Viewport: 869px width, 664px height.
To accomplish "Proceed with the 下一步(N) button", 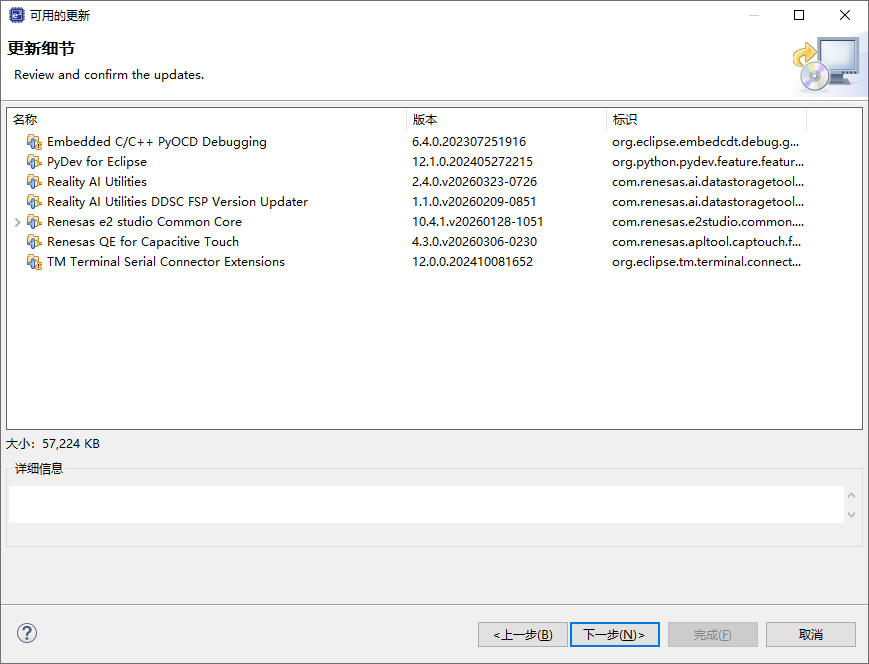I will 615,635.
